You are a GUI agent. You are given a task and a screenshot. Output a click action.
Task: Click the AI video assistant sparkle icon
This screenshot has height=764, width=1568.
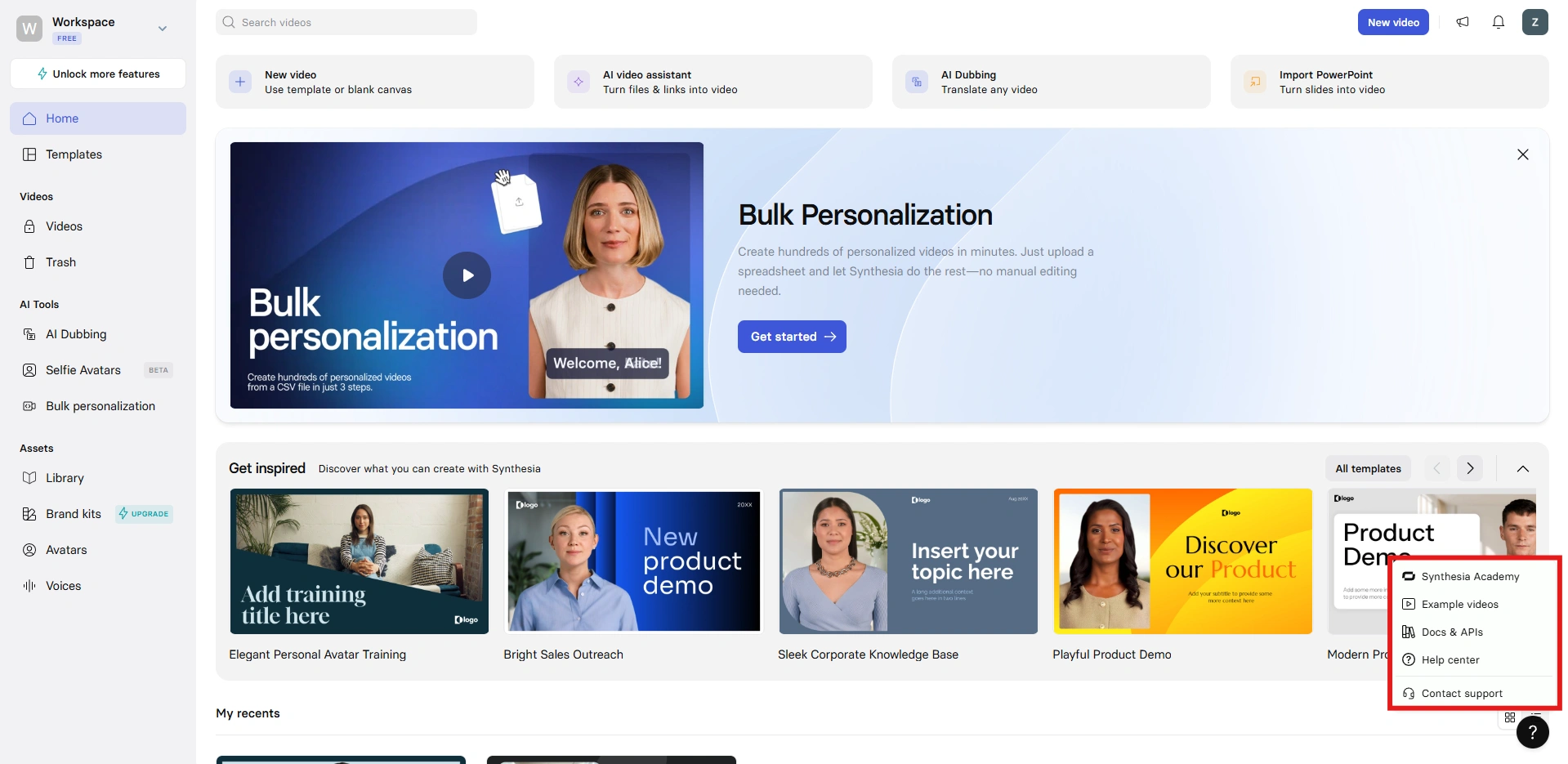[579, 82]
